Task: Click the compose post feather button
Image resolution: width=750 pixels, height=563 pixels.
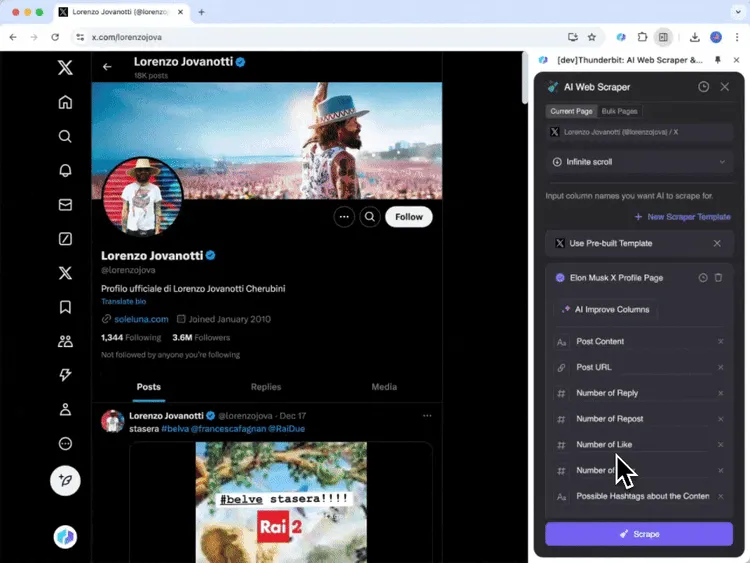Action: (65, 480)
